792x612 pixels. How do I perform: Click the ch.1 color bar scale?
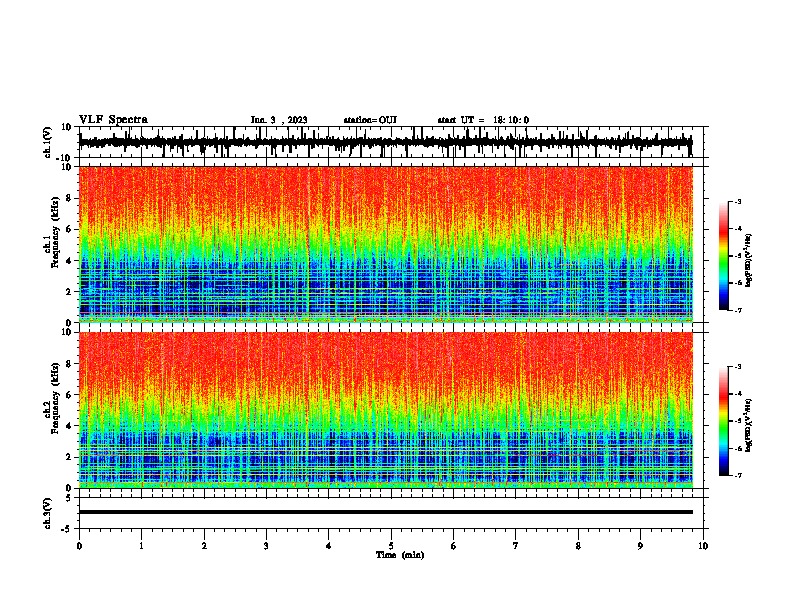[724, 256]
